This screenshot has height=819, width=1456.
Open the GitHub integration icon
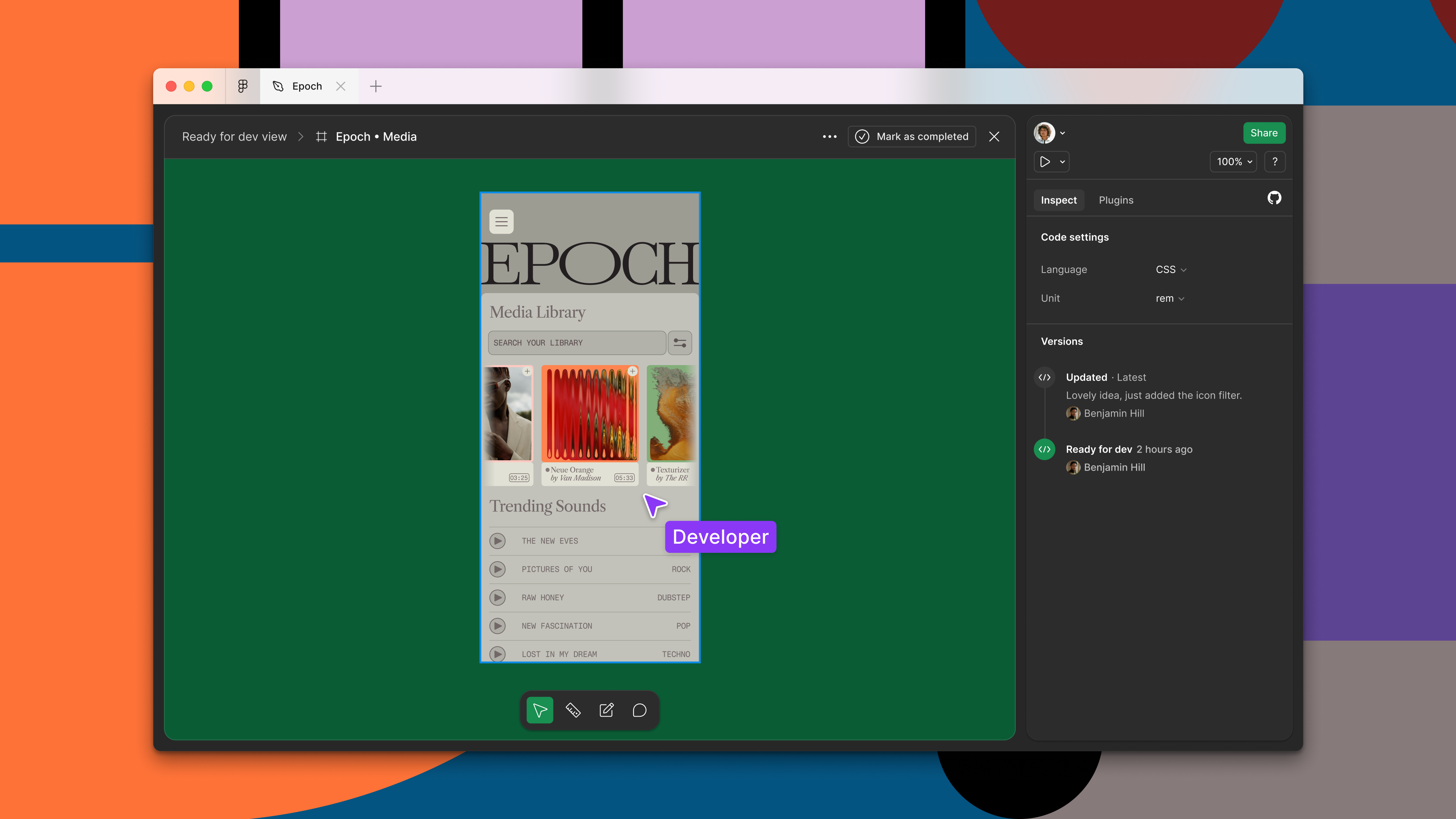click(x=1274, y=198)
